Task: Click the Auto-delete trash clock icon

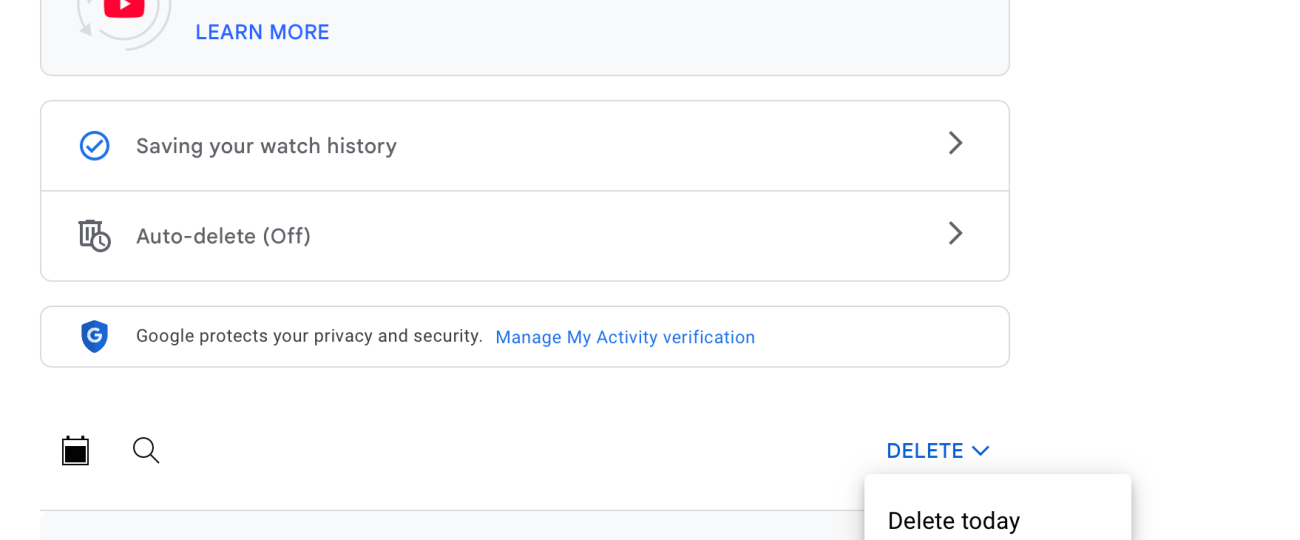Action: [x=94, y=236]
